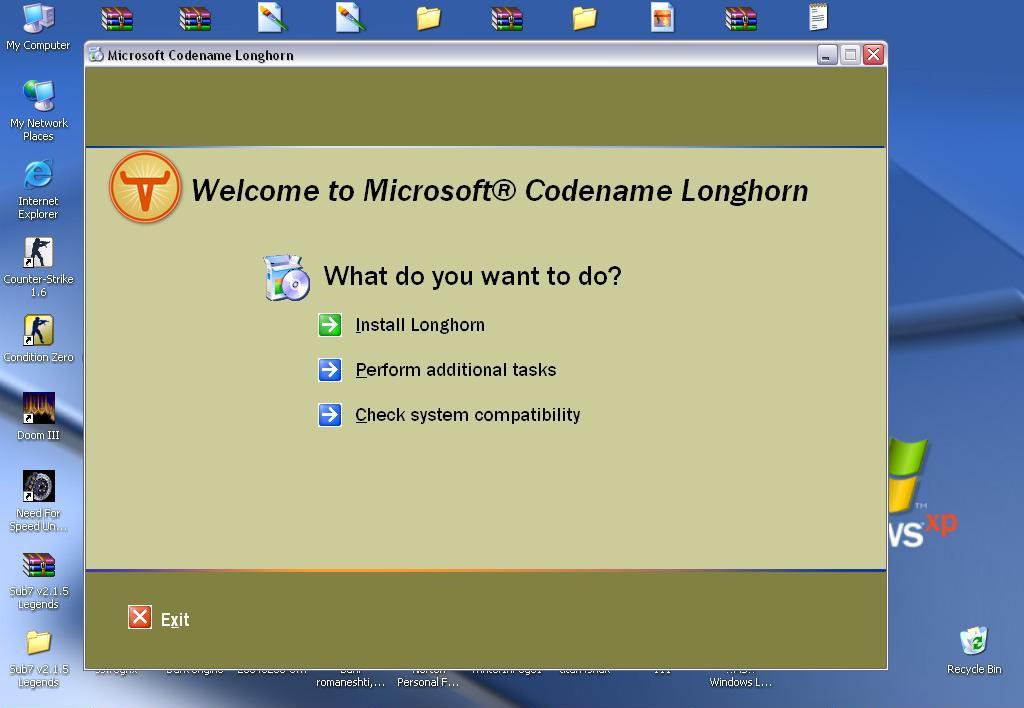
Task: Click the Norton Personal F... desktop label
Action: [x=428, y=676]
